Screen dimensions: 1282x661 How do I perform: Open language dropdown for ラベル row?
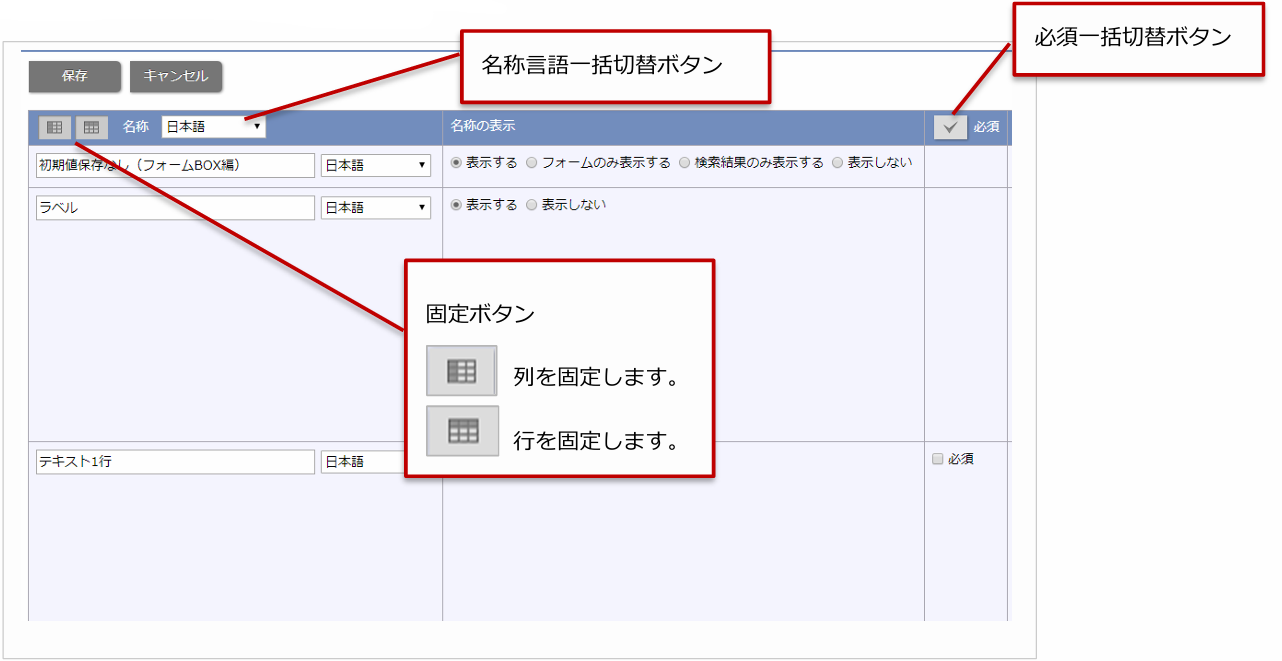[376, 207]
